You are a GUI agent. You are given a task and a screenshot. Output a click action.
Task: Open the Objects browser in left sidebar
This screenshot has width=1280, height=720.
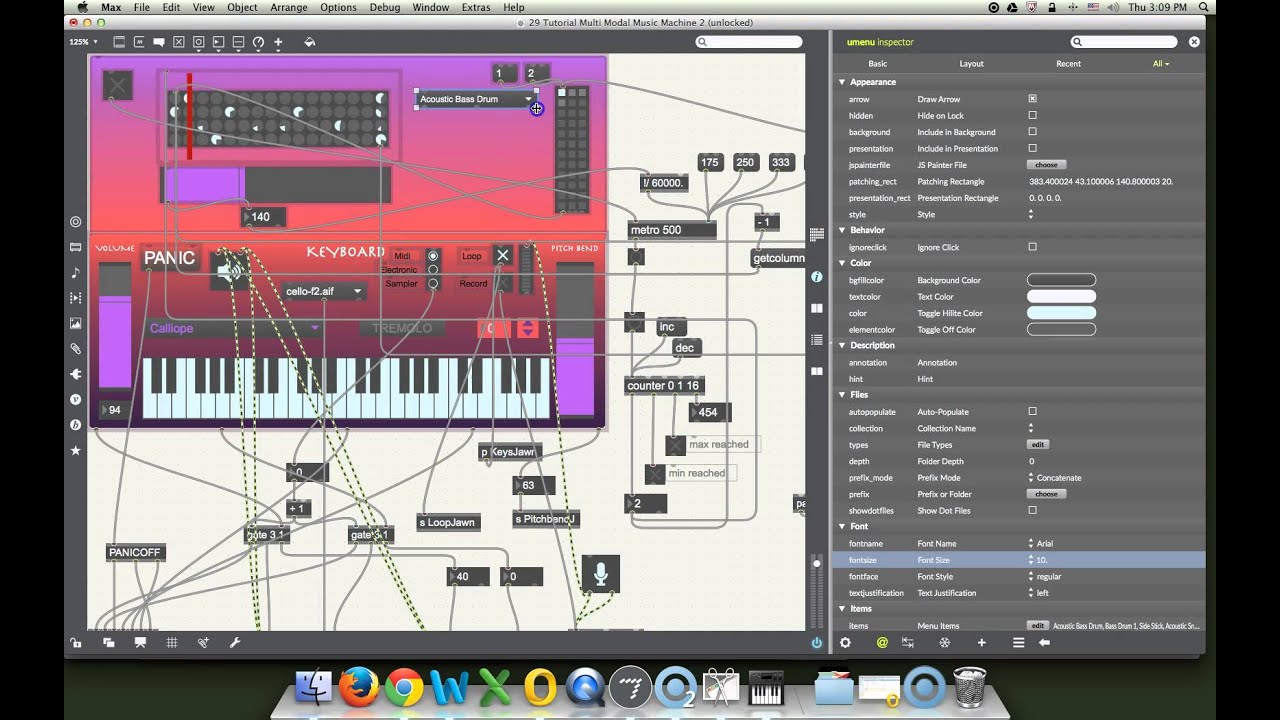pyautogui.click(x=76, y=222)
